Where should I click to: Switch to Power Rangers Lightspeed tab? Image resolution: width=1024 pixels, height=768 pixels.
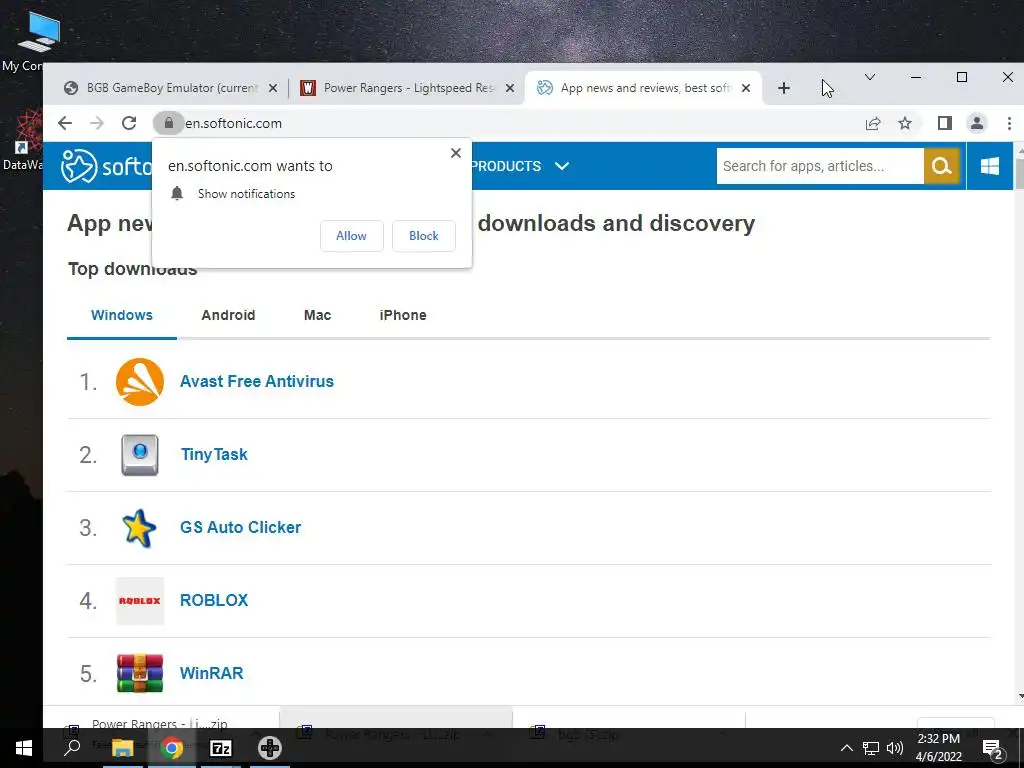[408, 88]
